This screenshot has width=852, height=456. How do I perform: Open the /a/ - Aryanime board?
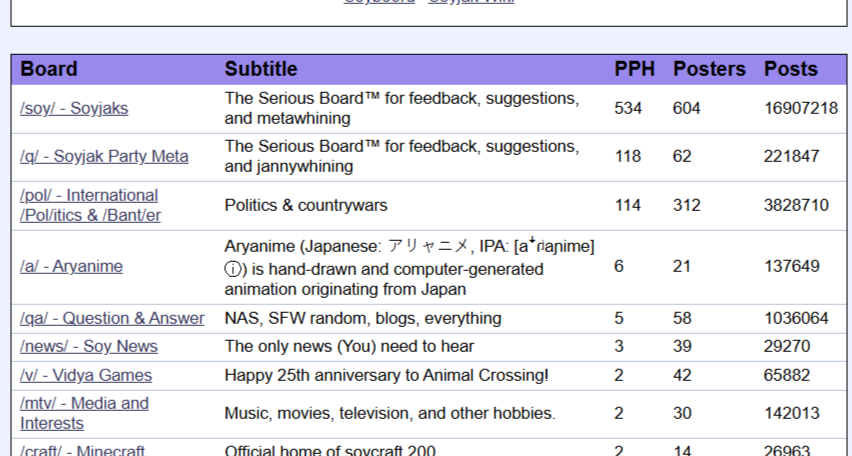(71, 266)
